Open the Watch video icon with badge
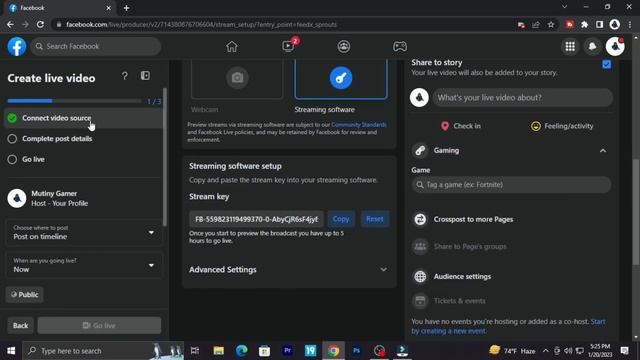This screenshot has width=640, height=360. [x=289, y=46]
